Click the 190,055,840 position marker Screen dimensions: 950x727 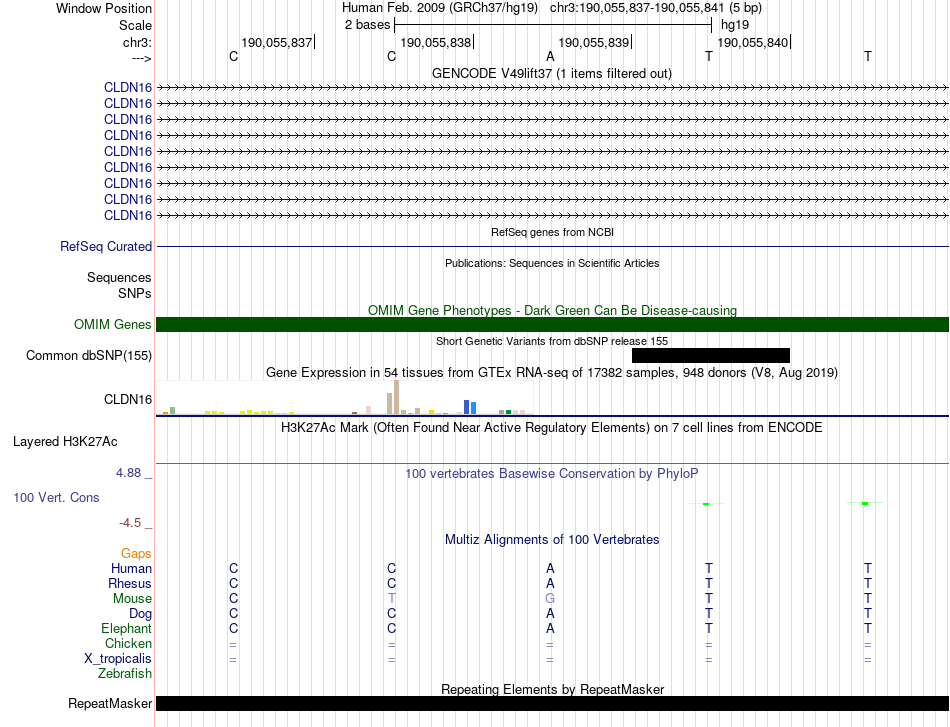coord(754,42)
